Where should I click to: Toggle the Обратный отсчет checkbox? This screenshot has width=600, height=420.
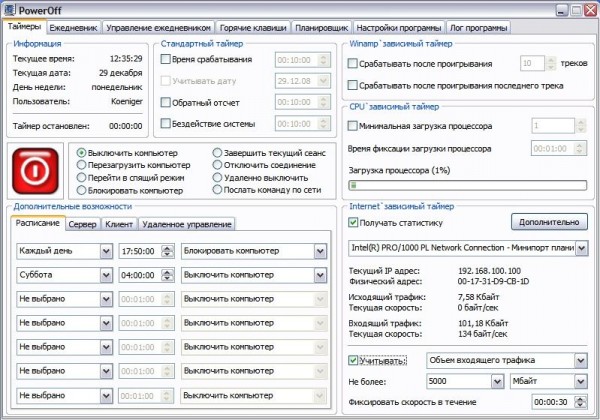(167, 102)
